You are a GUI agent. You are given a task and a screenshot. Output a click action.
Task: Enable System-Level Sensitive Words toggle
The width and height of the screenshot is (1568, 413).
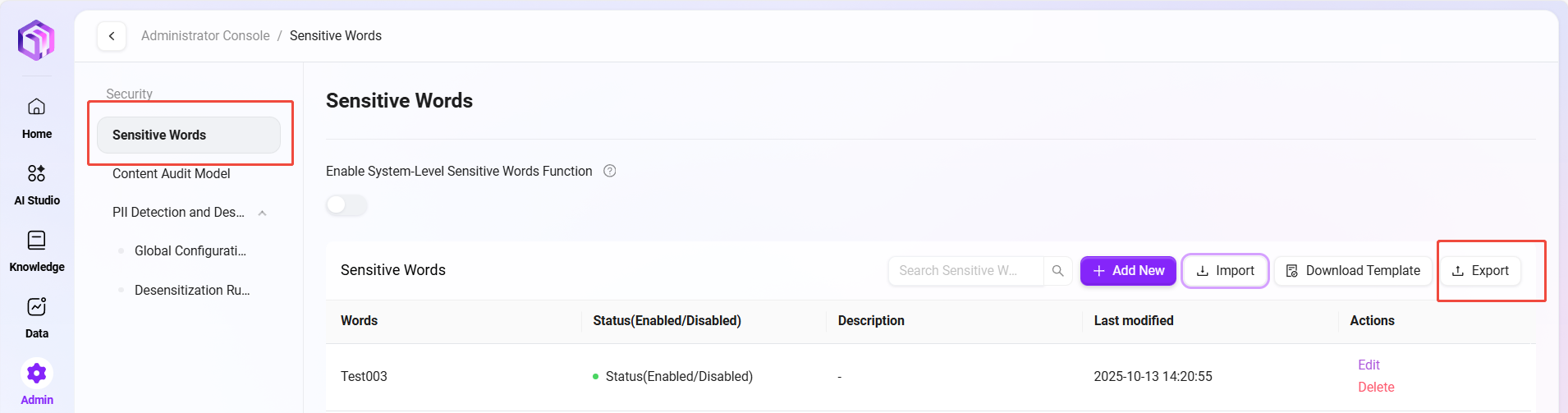pyautogui.click(x=346, y=205)
